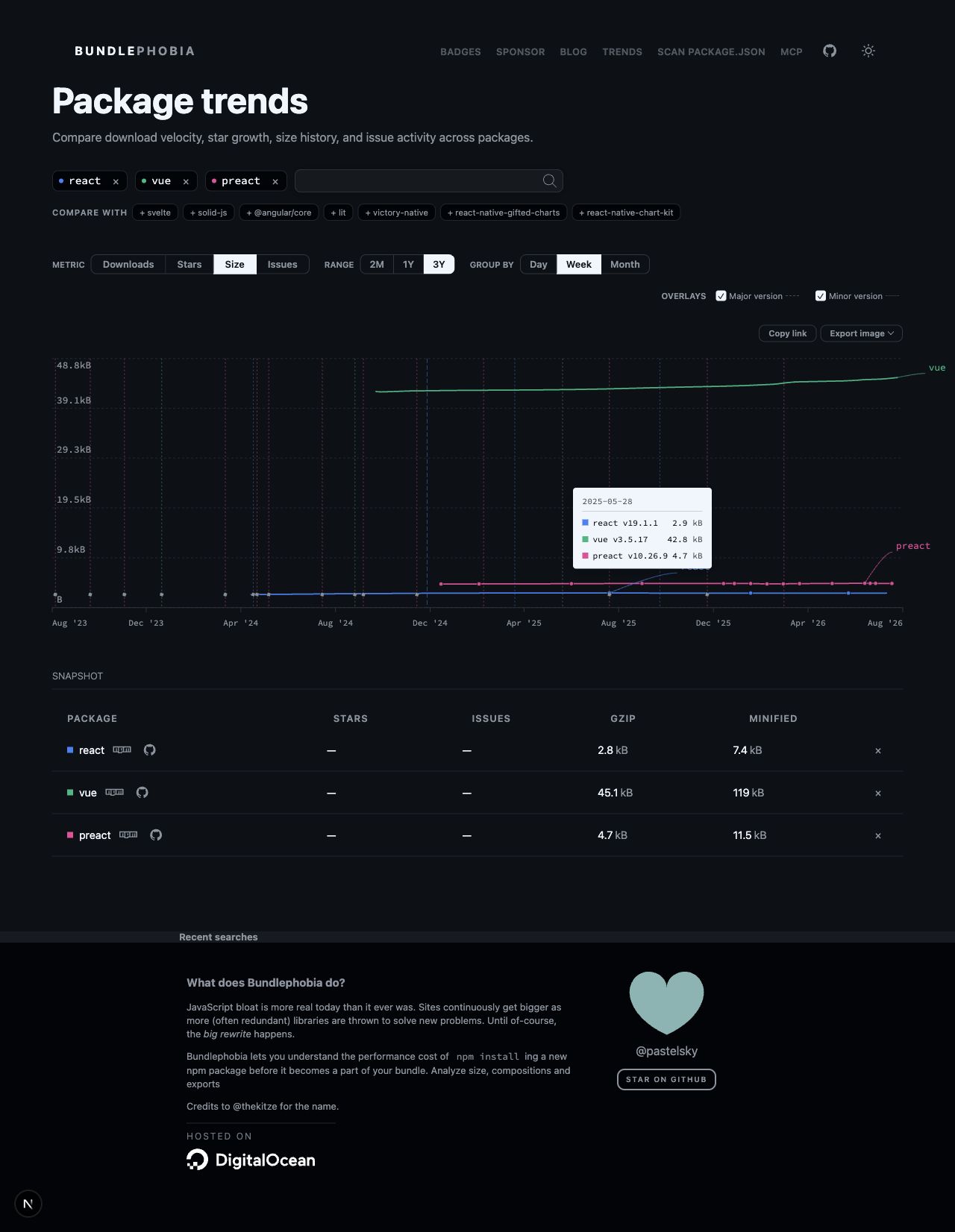Set range to 3Y
The width and height of the screenshot is (955, 1232).
click(439, 264)
